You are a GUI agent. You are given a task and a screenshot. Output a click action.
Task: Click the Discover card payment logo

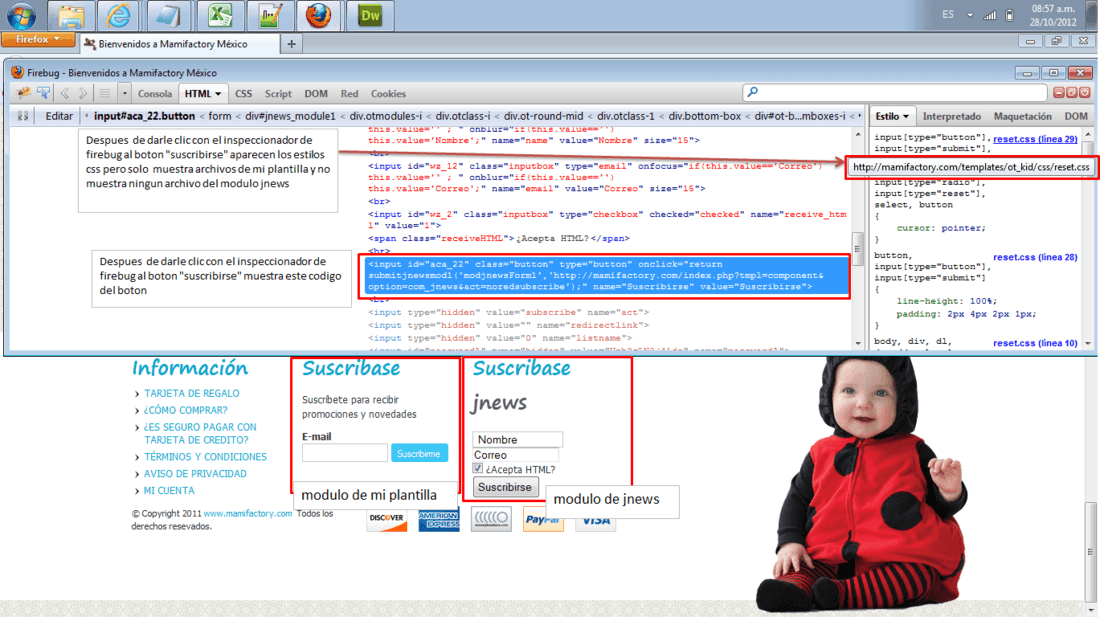tap(387, 520)
